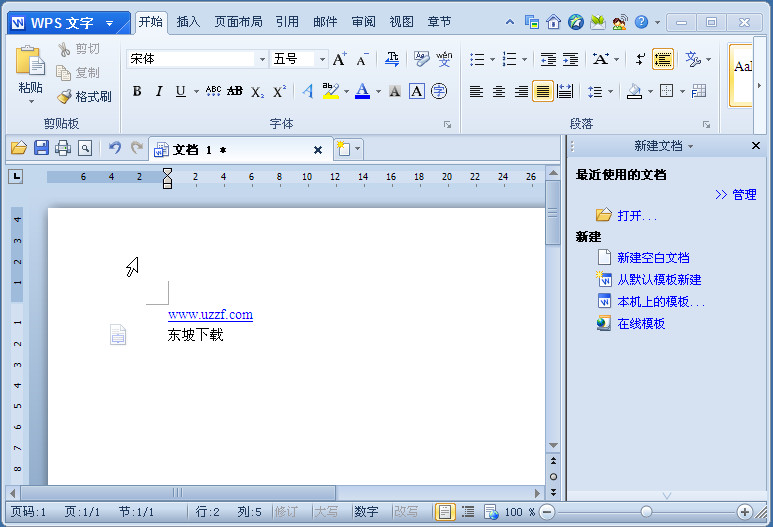
Task: Toggle show paragraph layout button
Action: 663,60
